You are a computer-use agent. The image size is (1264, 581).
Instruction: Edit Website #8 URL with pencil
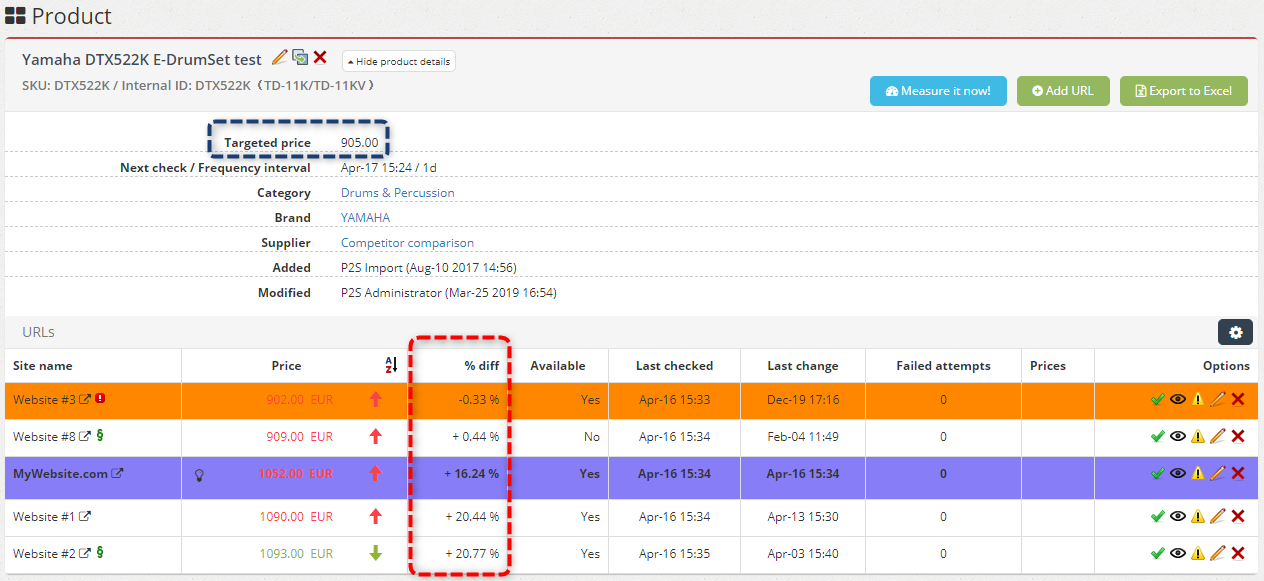click(x=1217, y=436)
